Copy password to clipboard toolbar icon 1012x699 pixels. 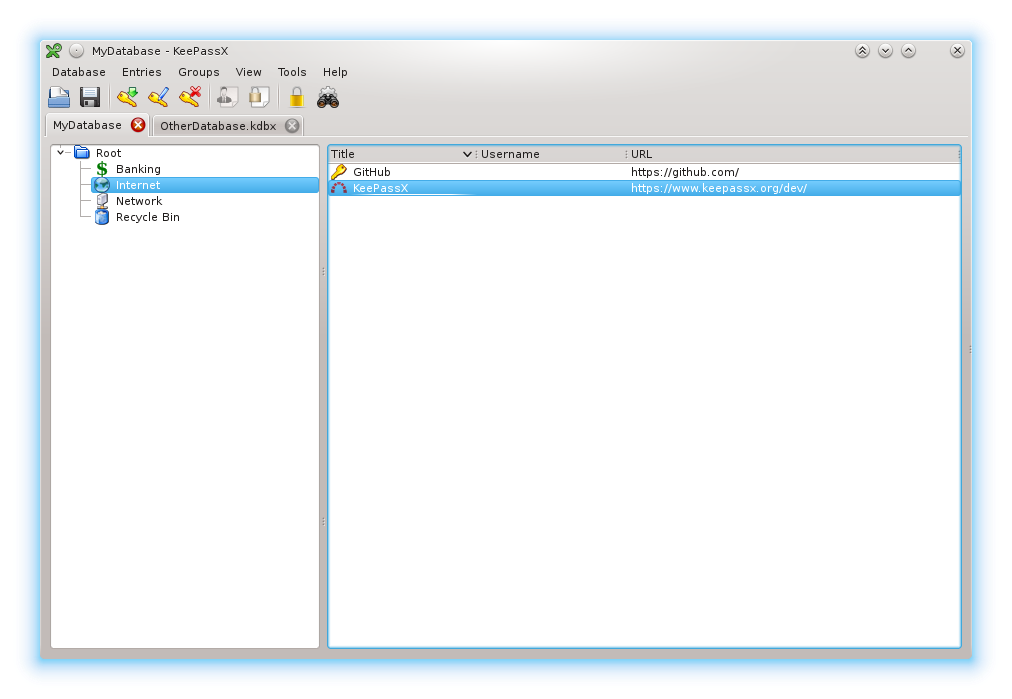click(259, 97)
